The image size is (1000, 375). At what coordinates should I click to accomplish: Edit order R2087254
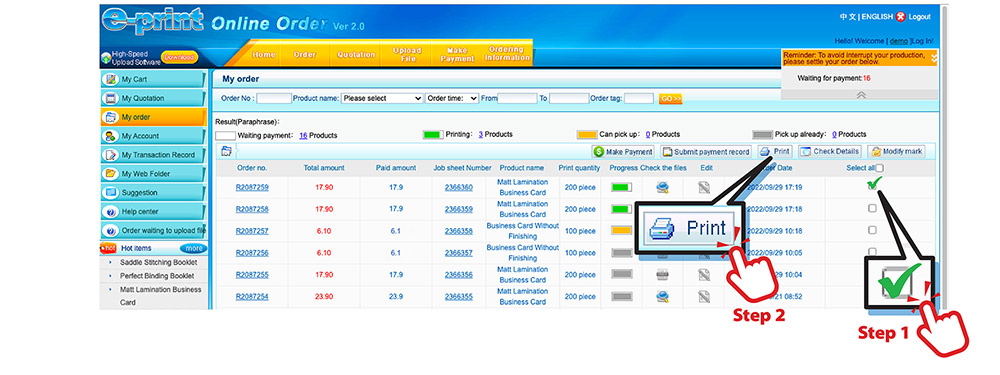(703, 296)
